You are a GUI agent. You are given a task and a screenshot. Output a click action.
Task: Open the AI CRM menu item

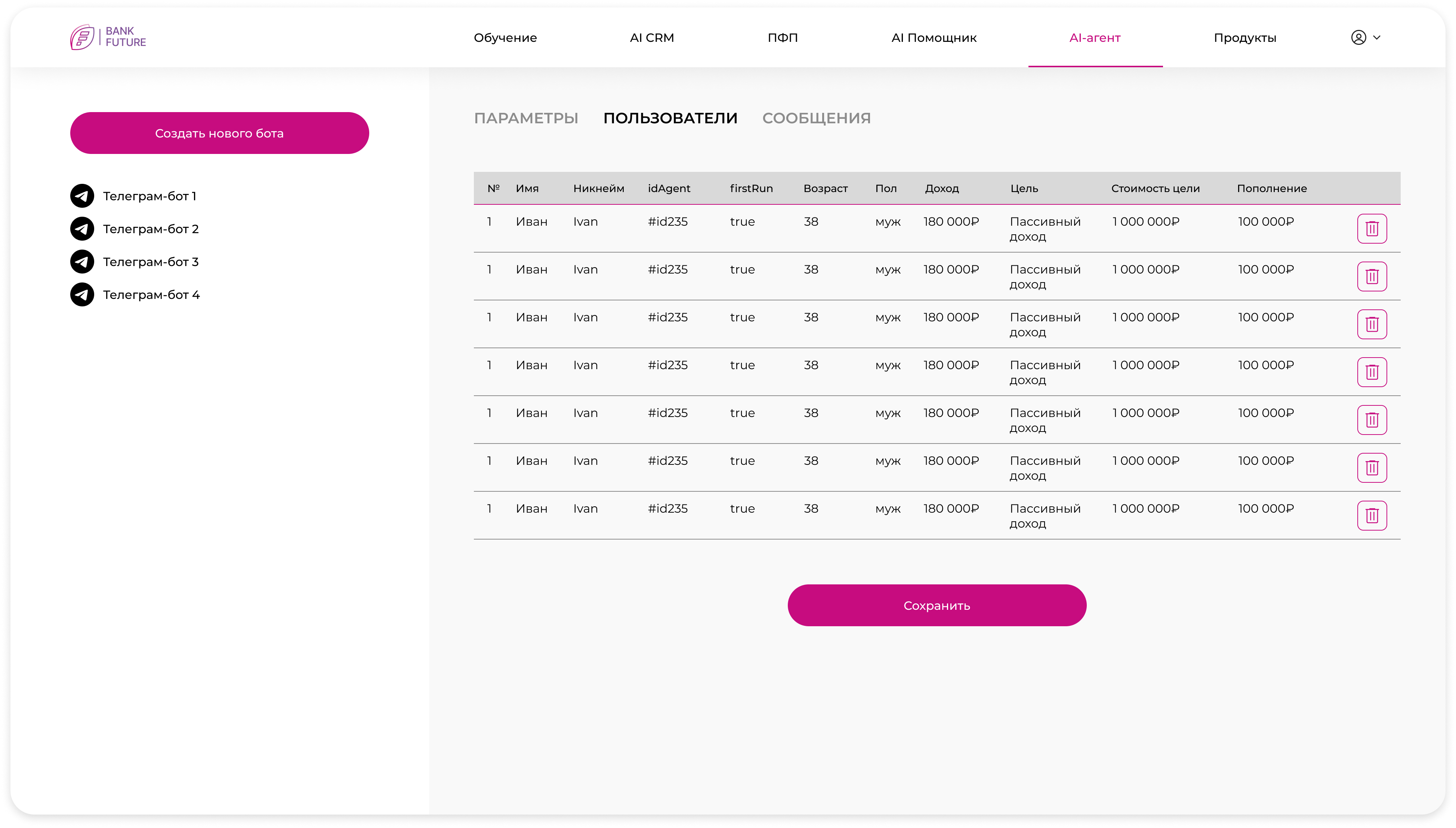[x=652, y=37]
